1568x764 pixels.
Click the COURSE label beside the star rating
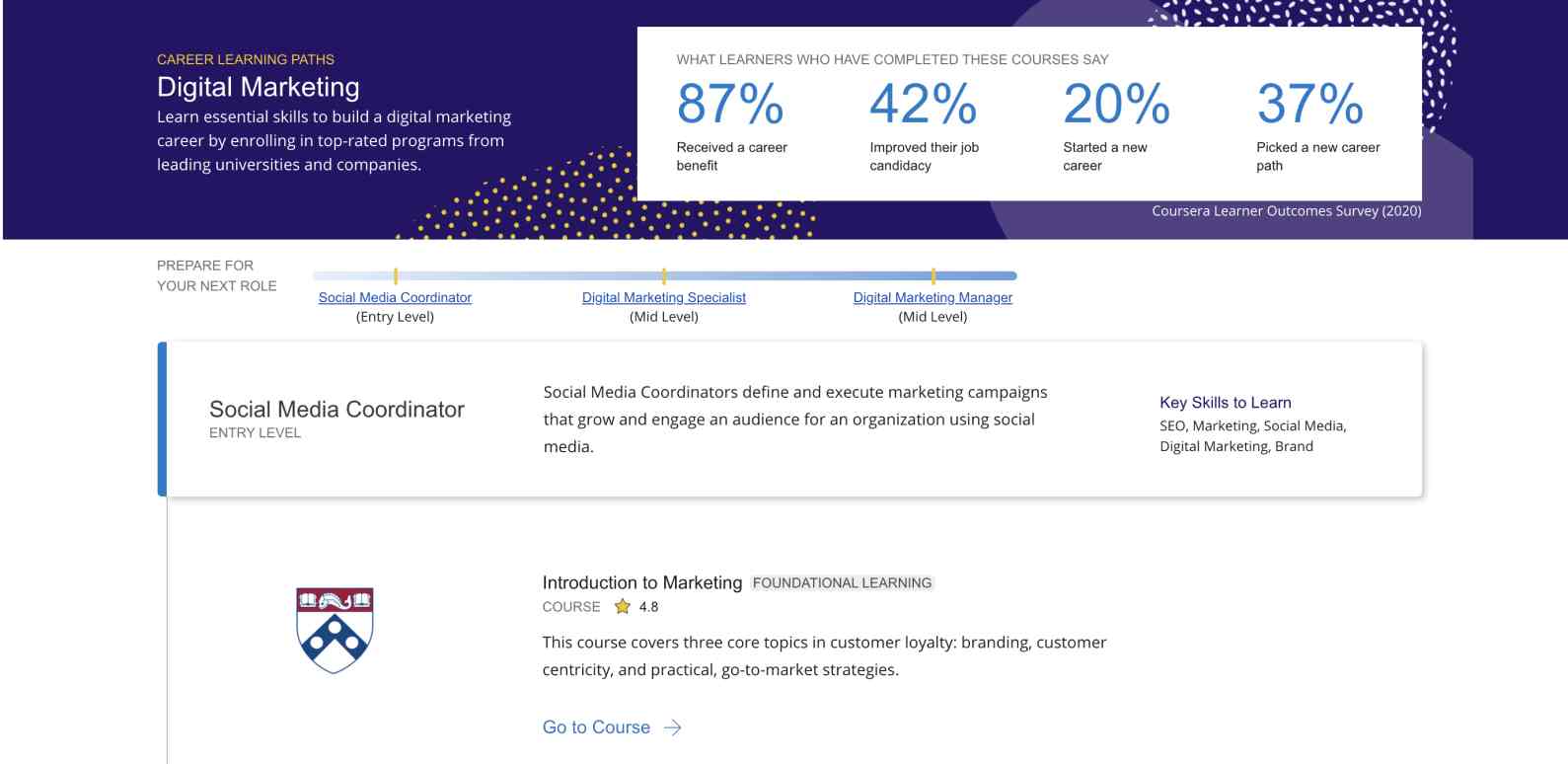tap(571, 606)
